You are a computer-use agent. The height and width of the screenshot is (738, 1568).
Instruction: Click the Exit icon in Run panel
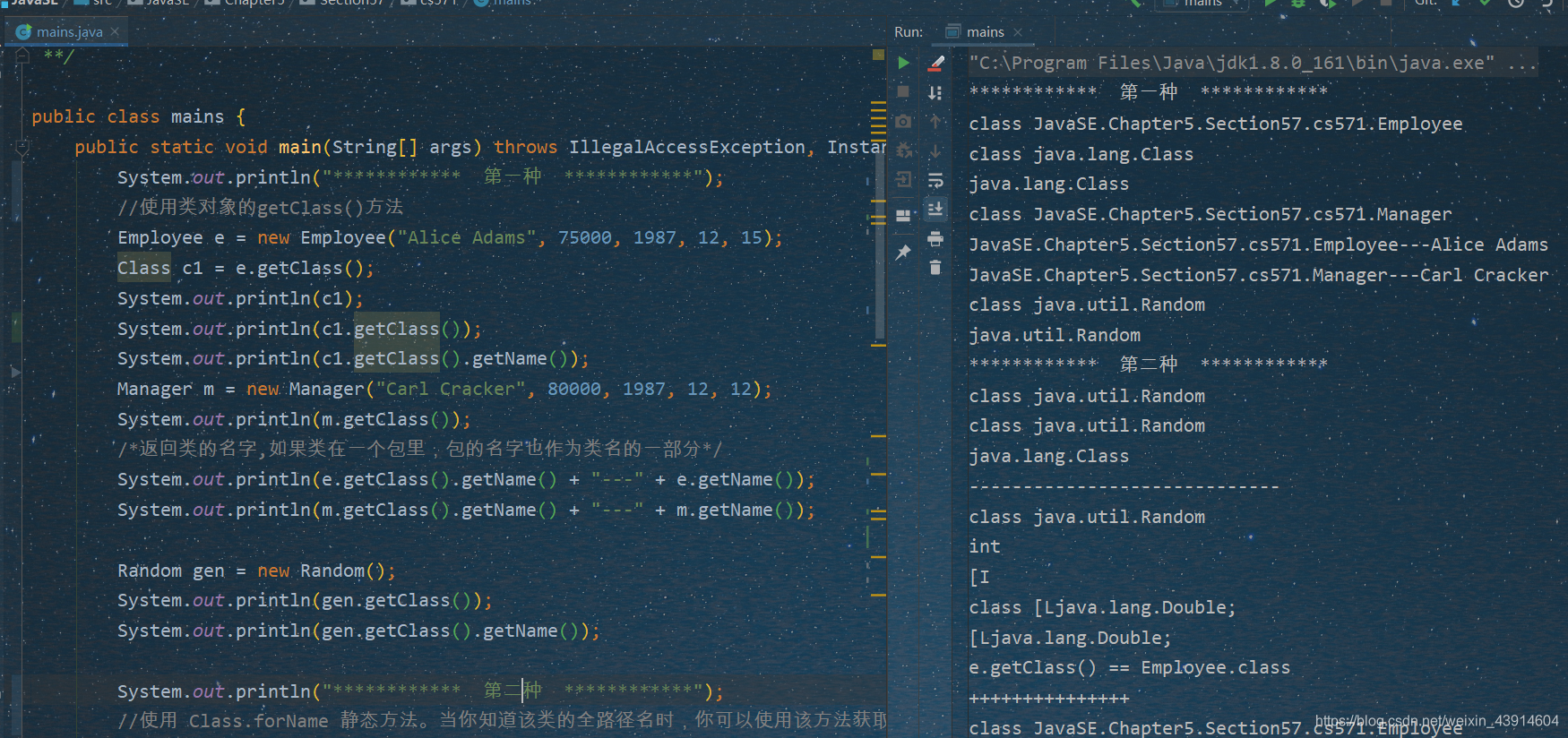(904, 180)
